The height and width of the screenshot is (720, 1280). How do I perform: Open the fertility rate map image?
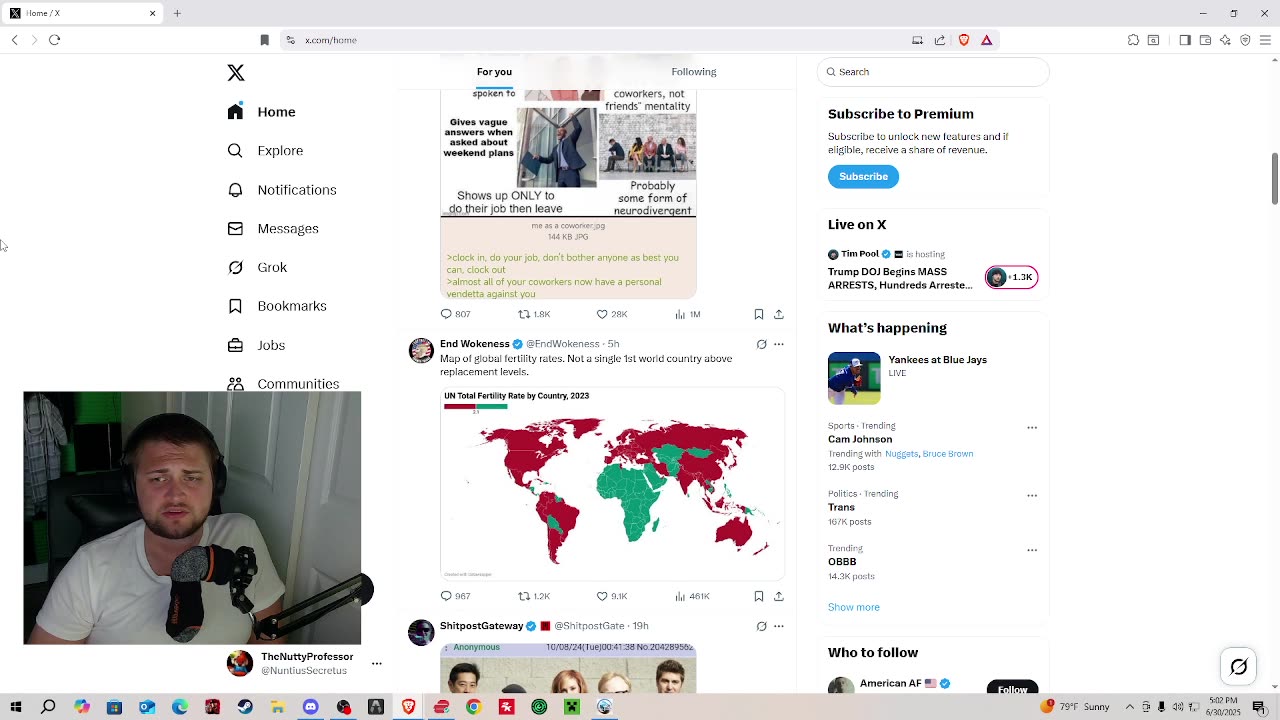[612, 484]
